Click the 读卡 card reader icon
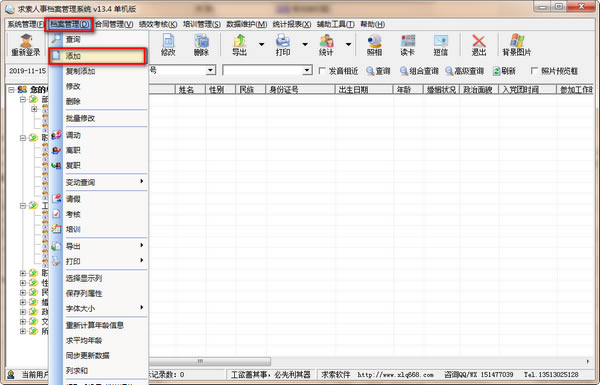This screenshot has height=385, width=600. (408, 45)
